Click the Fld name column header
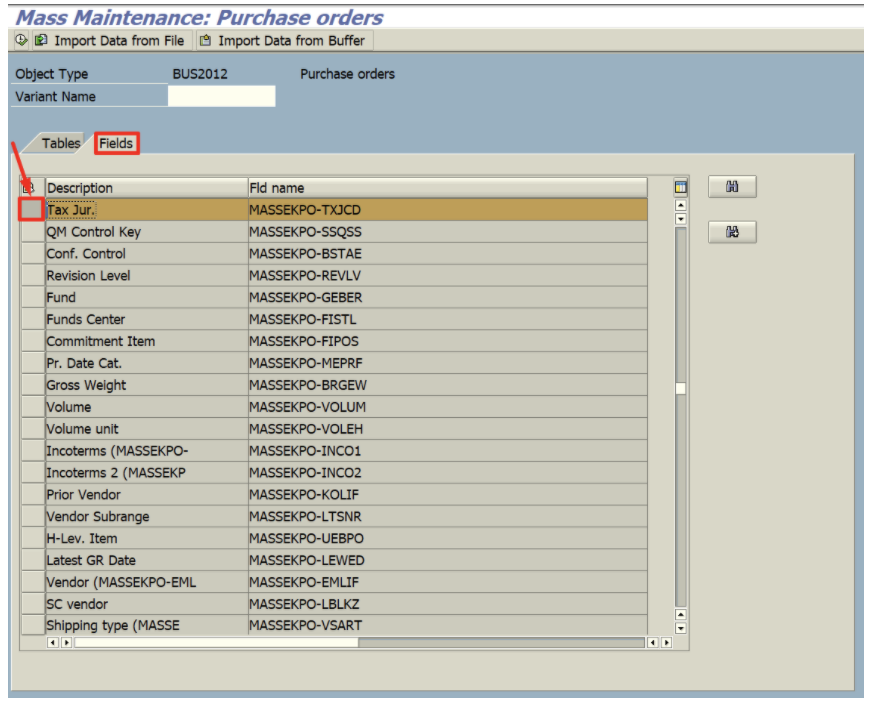872x706 pixels. coord(447,188)
